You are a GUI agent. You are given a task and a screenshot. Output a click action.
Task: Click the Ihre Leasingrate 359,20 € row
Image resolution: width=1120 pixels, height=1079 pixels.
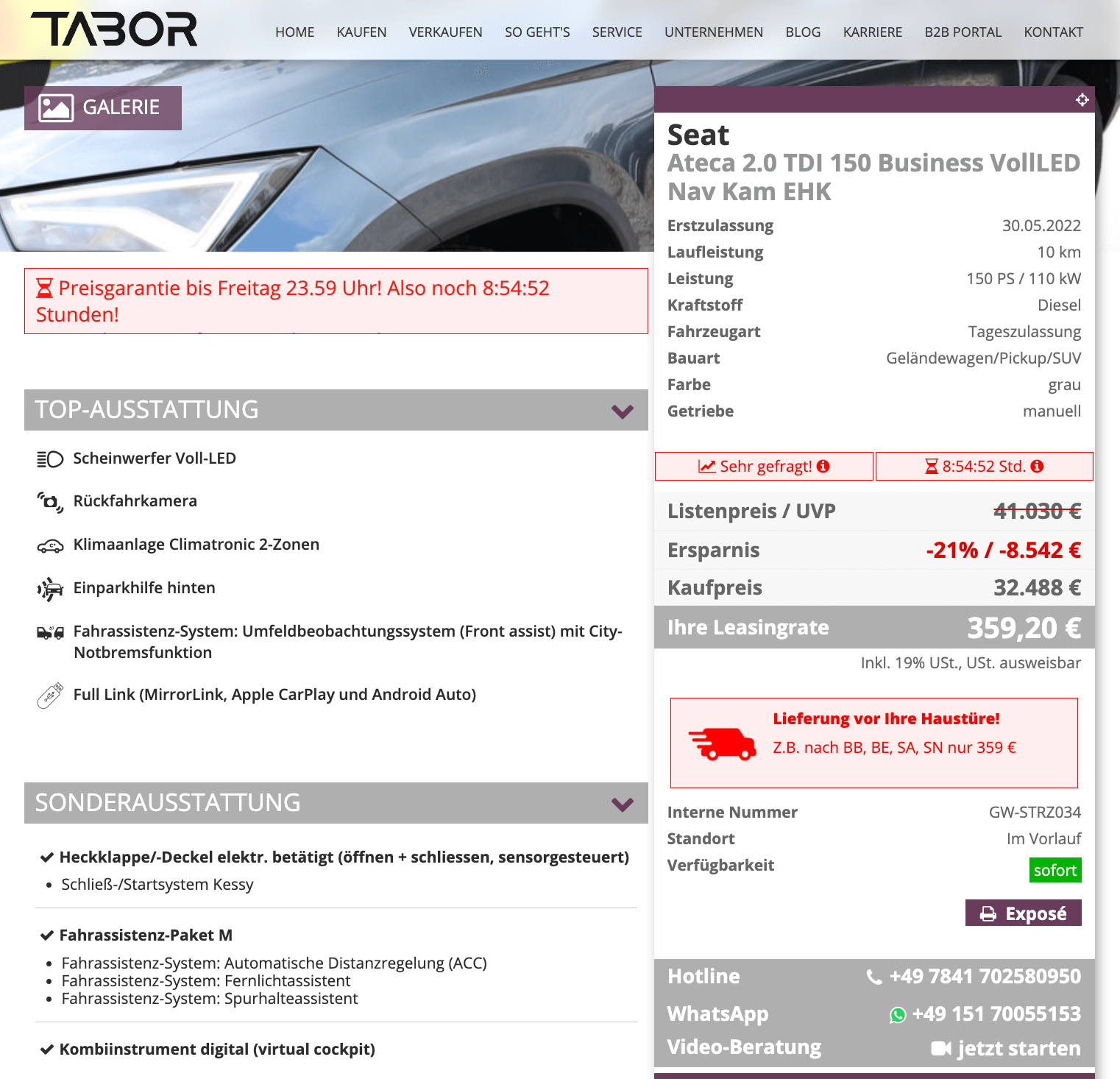pyautogui.click(x=874, y=627)
